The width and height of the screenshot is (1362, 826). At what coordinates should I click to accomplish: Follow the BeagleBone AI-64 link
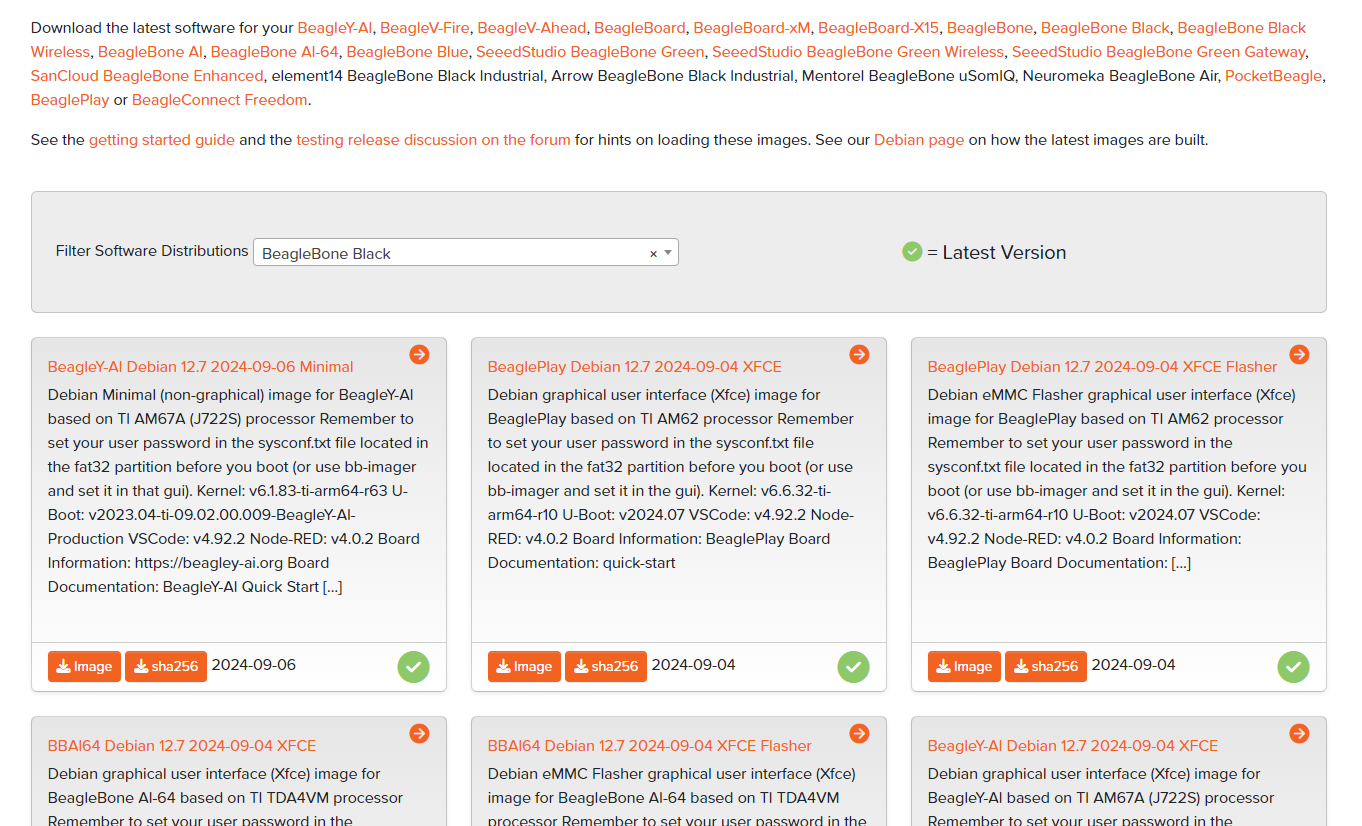275,52
